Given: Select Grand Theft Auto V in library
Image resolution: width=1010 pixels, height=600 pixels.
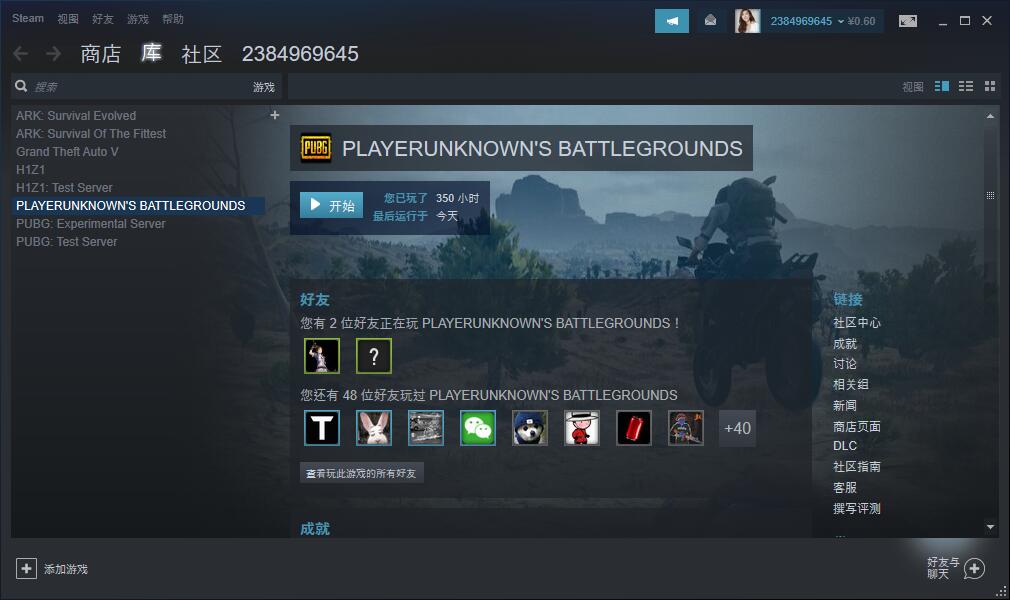Looking at the screenshot, I should (67, 152).
